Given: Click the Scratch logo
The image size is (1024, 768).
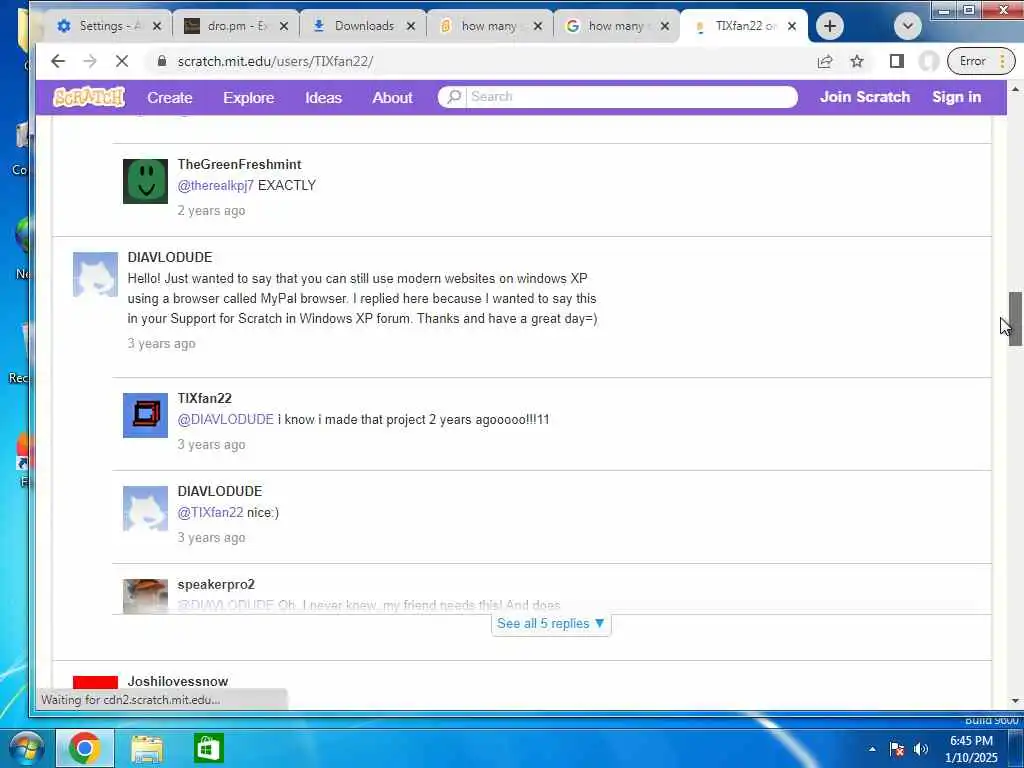Looking at the screenshot, I should click(x=89, y=97).
